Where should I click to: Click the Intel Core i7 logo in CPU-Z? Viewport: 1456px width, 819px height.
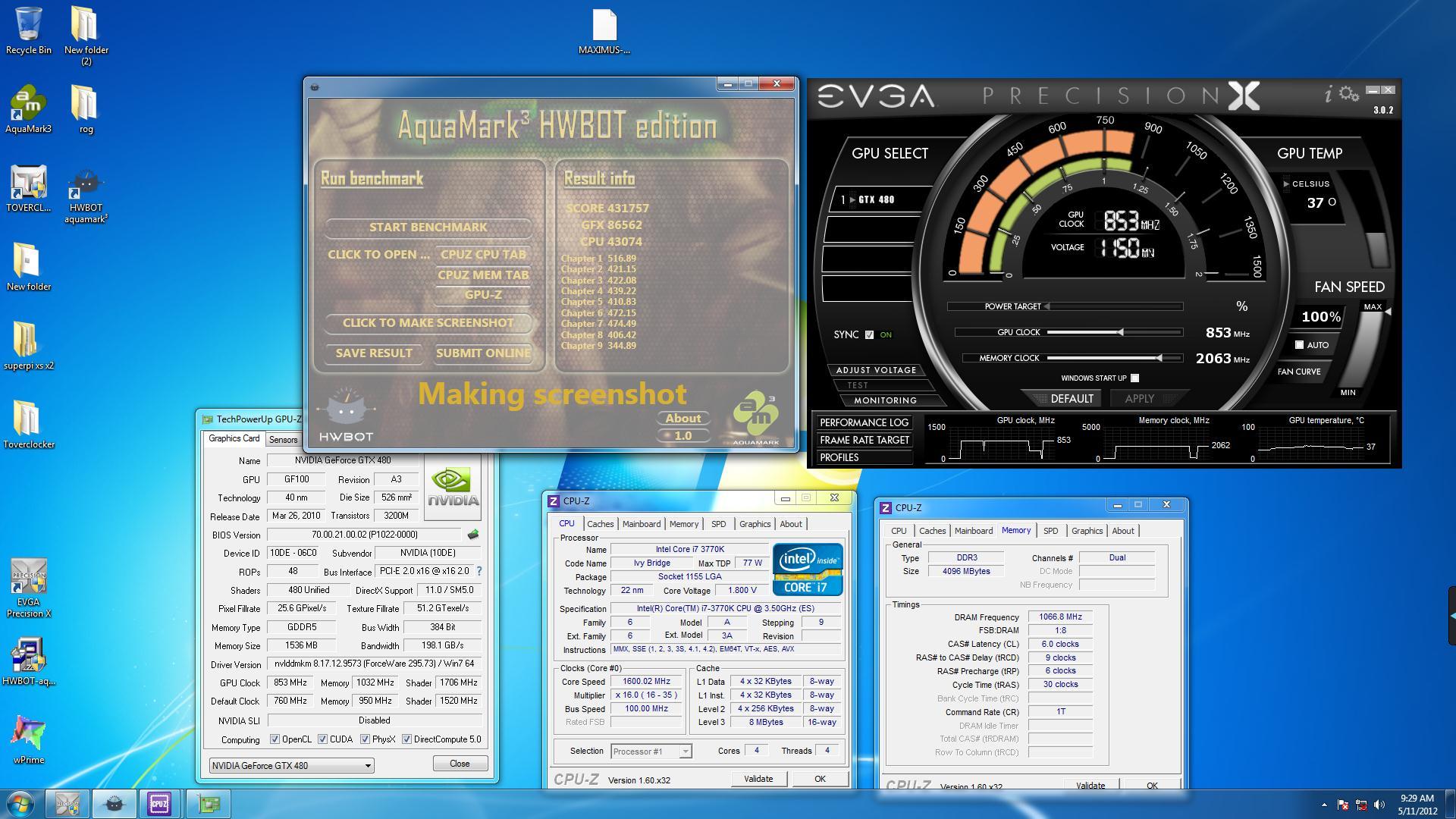(x=808, y=569)
